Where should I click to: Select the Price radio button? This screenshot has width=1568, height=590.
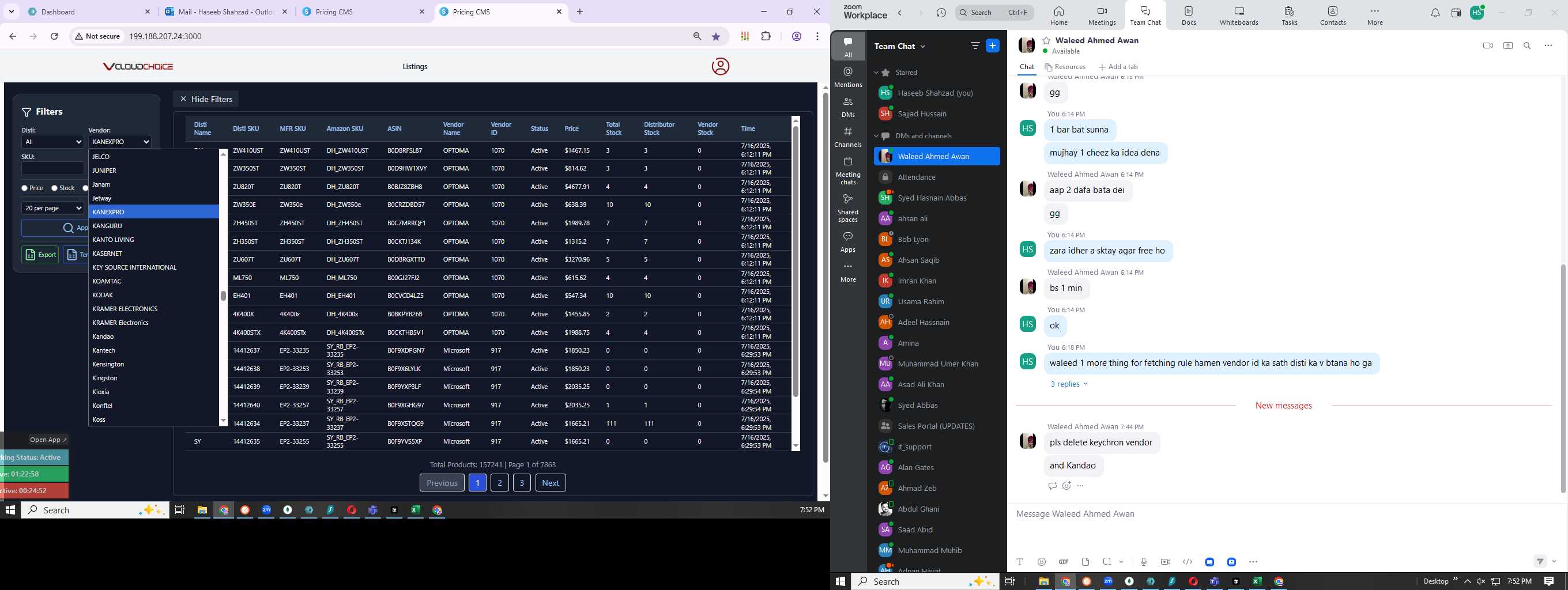click(24, 188)
